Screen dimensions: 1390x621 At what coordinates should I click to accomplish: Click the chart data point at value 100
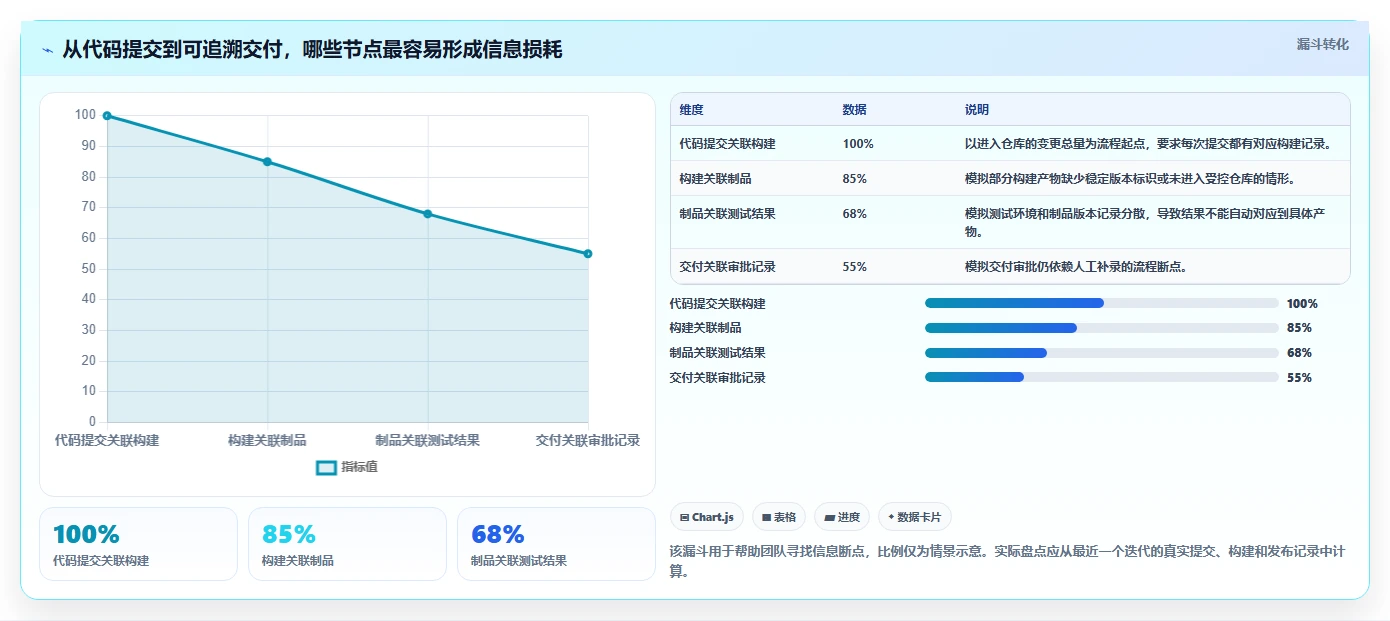(x=107, y=116)
